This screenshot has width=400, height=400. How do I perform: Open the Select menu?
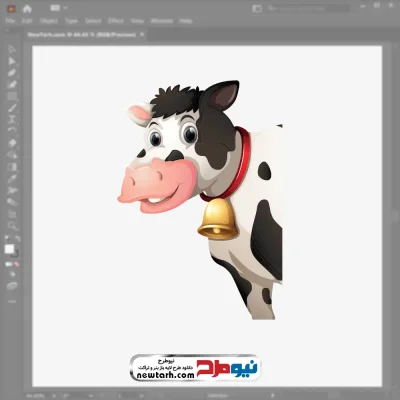coord(93,21)
